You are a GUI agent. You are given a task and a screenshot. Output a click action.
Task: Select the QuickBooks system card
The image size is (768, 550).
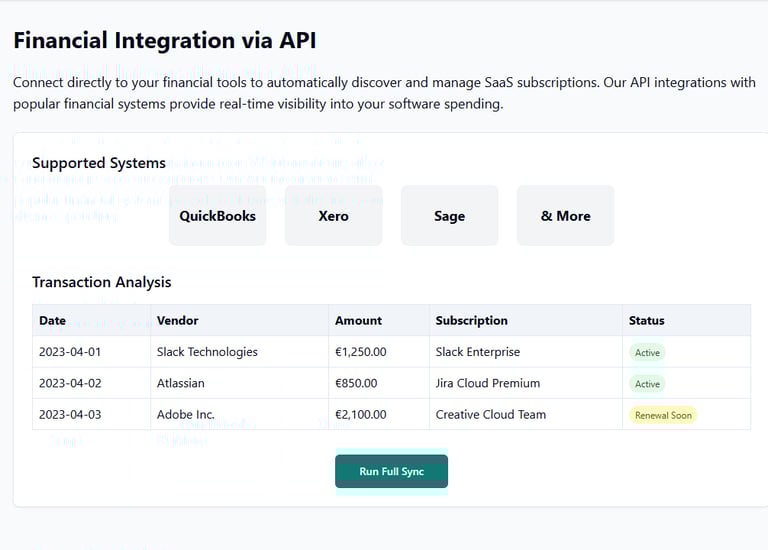pos(217,215)
